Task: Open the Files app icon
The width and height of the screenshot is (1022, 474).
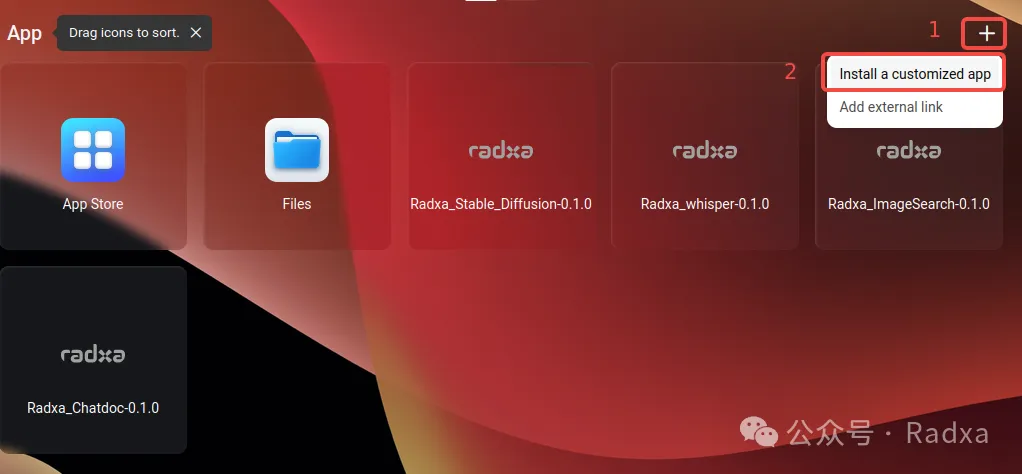Action: [297, 150]
